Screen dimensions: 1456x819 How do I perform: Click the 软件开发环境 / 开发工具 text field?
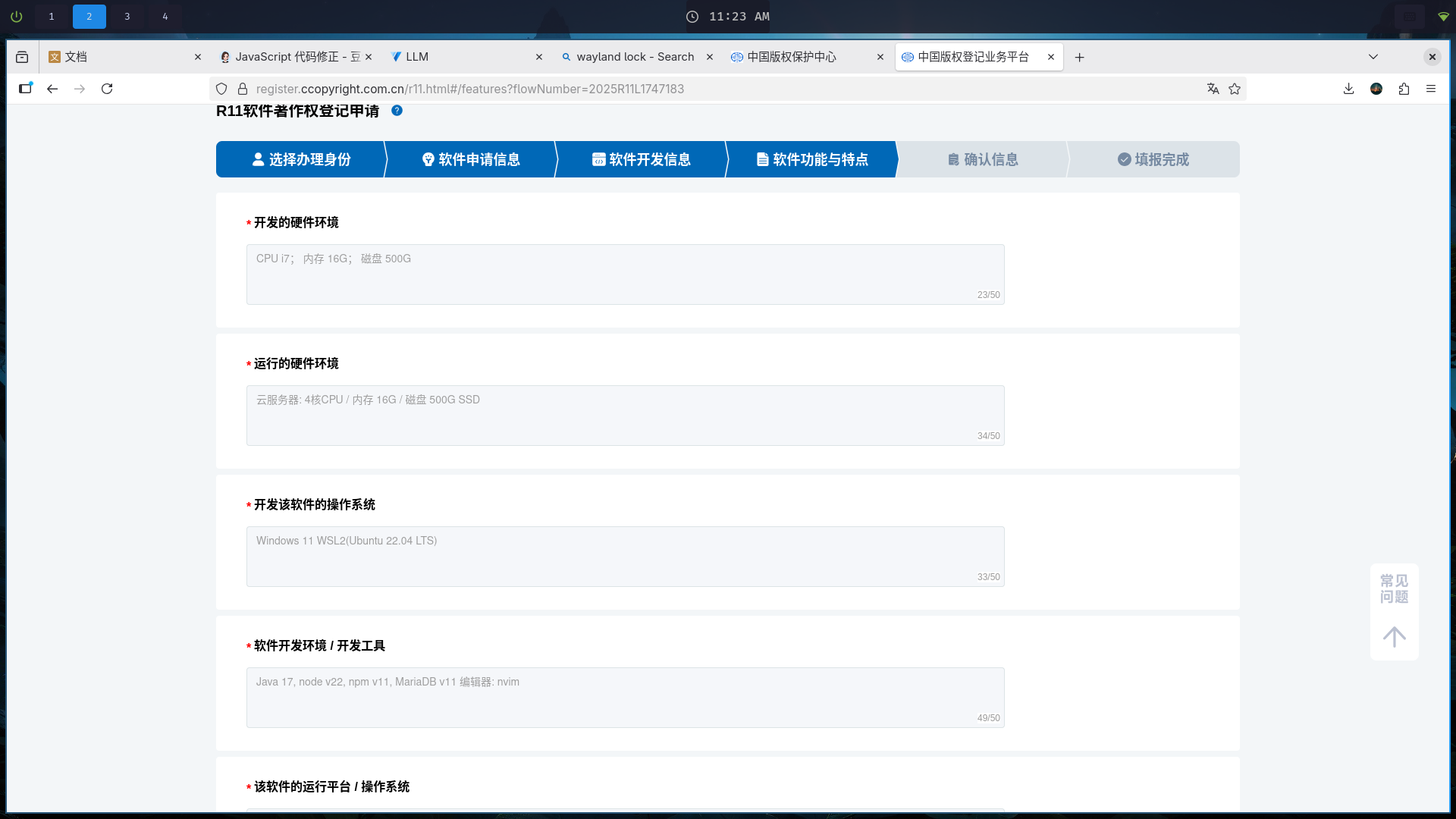(625, 697)
